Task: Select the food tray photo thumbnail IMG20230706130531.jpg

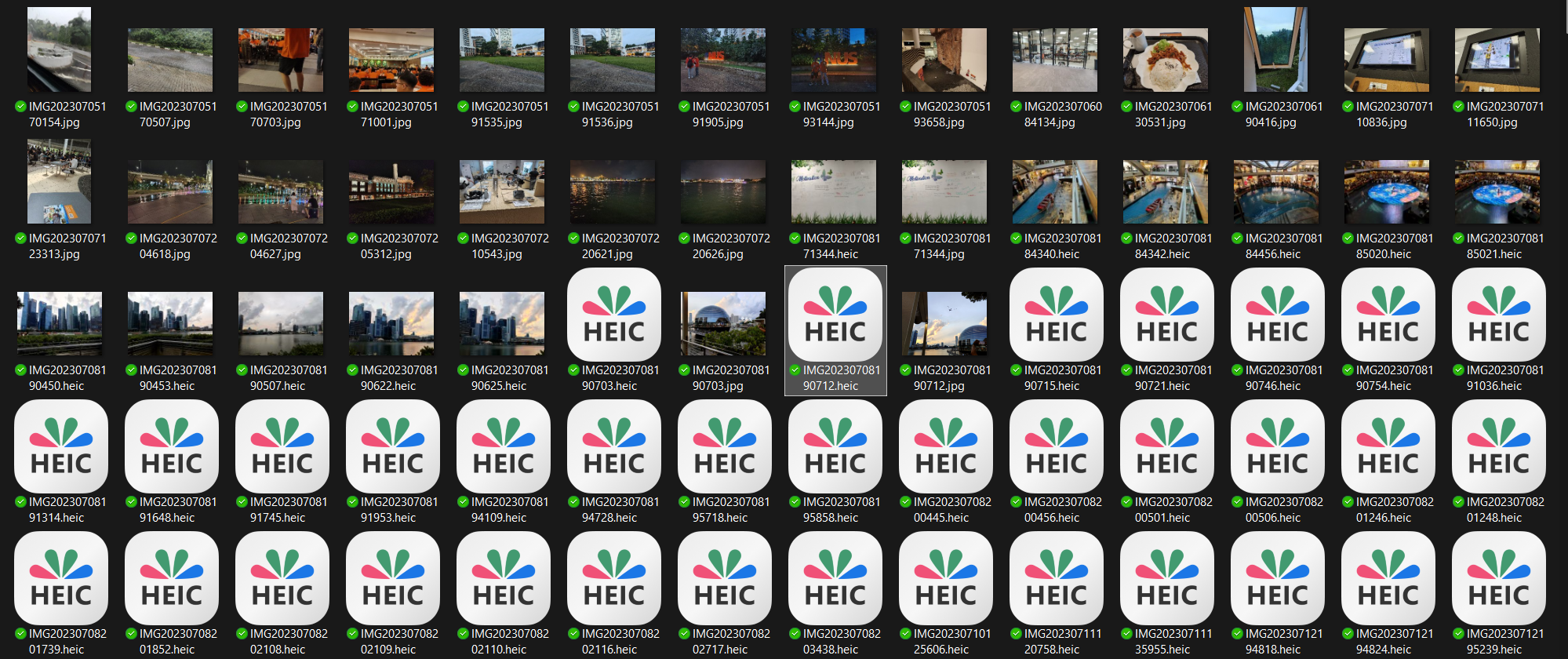Action: click(x=1165, y=60)
